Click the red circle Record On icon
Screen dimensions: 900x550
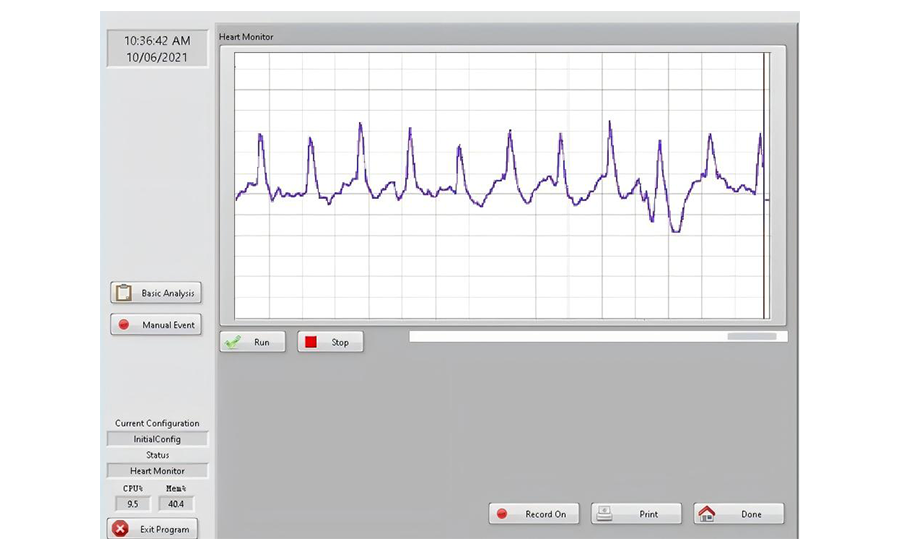coord(502,514)
